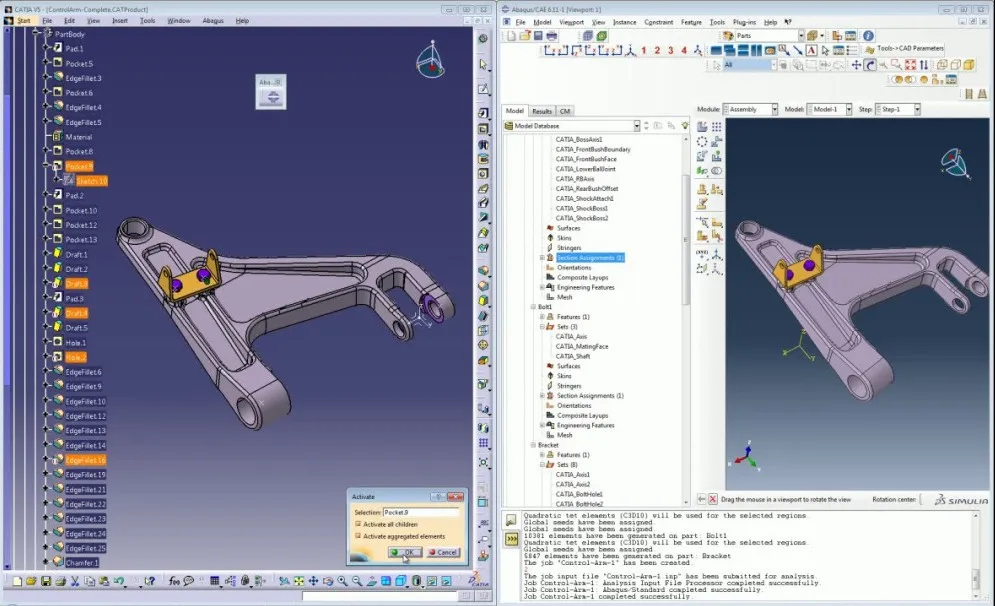Click the What's This help icon in CATIA
The height and width of the screenshot is (606, 995).
(x=150, y=581)
